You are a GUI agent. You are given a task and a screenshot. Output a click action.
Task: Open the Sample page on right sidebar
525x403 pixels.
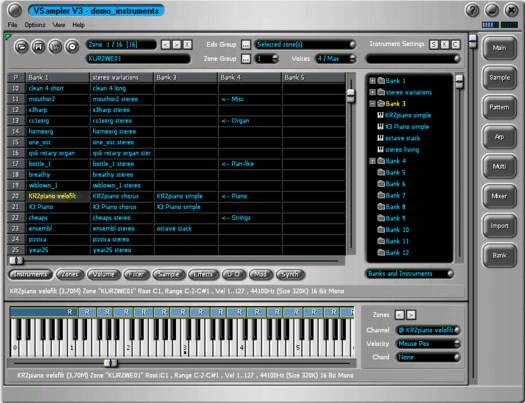499,78
